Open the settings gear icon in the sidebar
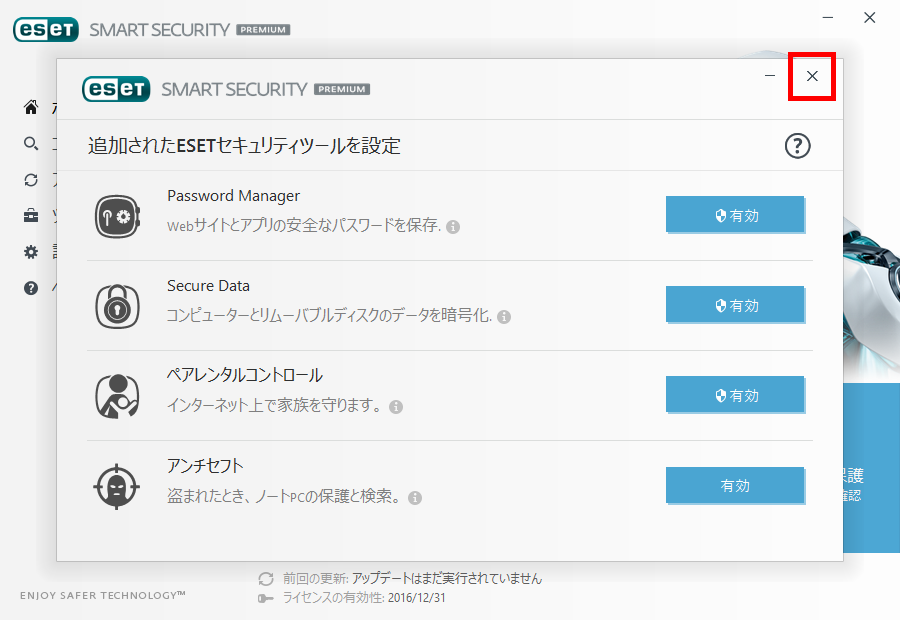 coord(31,252)
